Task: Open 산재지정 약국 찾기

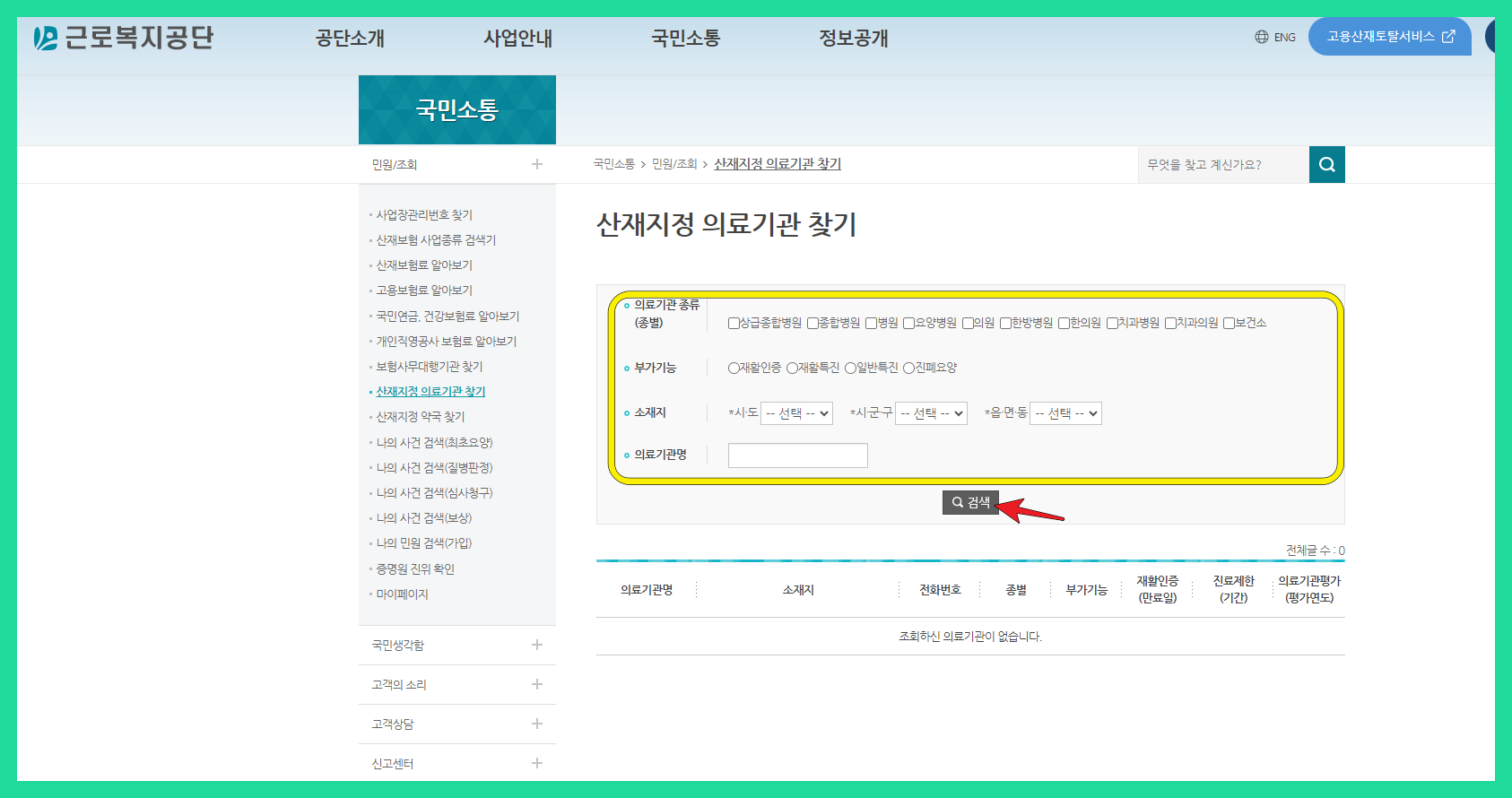Action: coord(421,417)
